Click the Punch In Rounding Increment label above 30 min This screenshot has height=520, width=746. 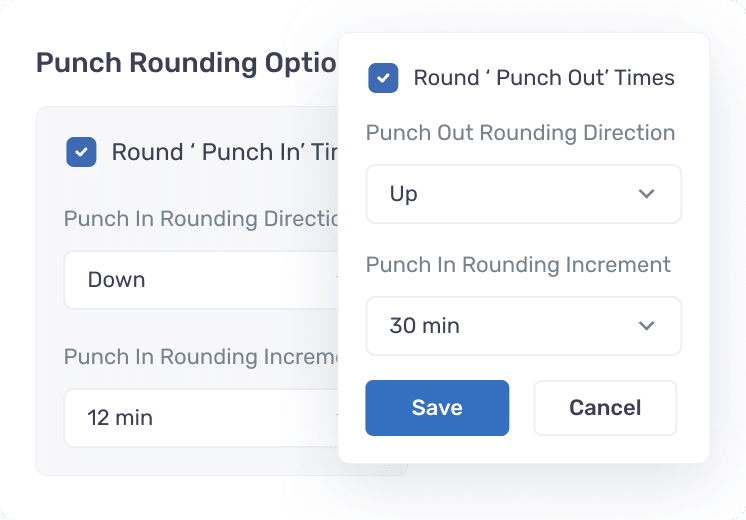coord(518,265)
